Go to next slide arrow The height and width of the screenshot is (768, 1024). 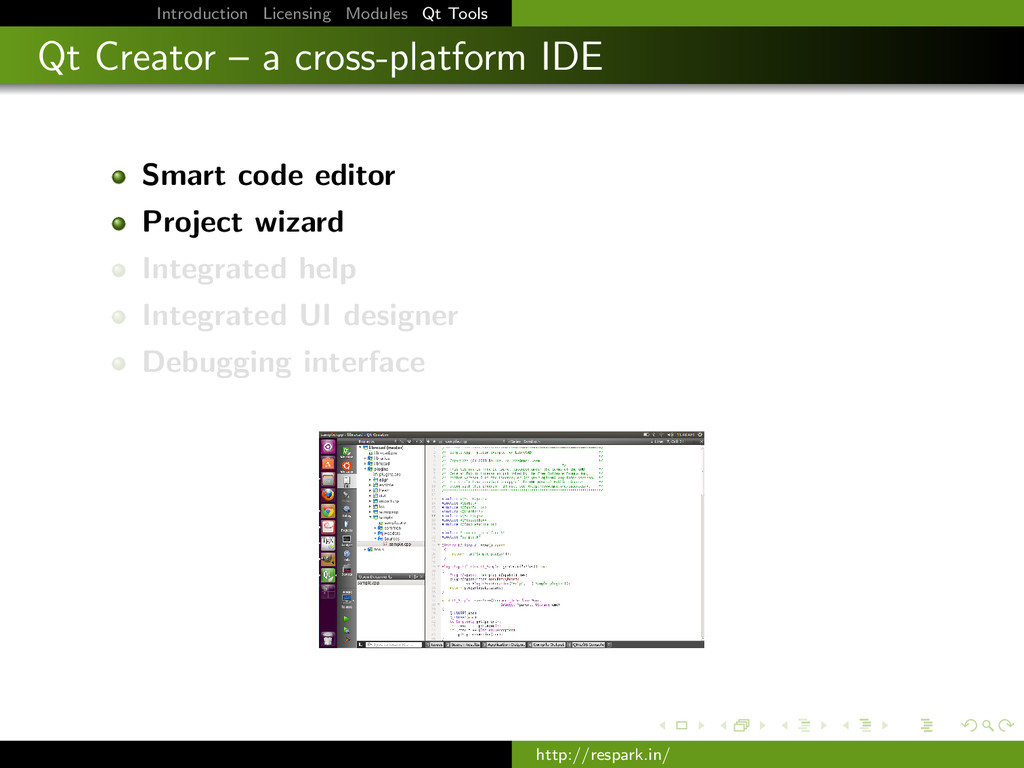[701, 726]
